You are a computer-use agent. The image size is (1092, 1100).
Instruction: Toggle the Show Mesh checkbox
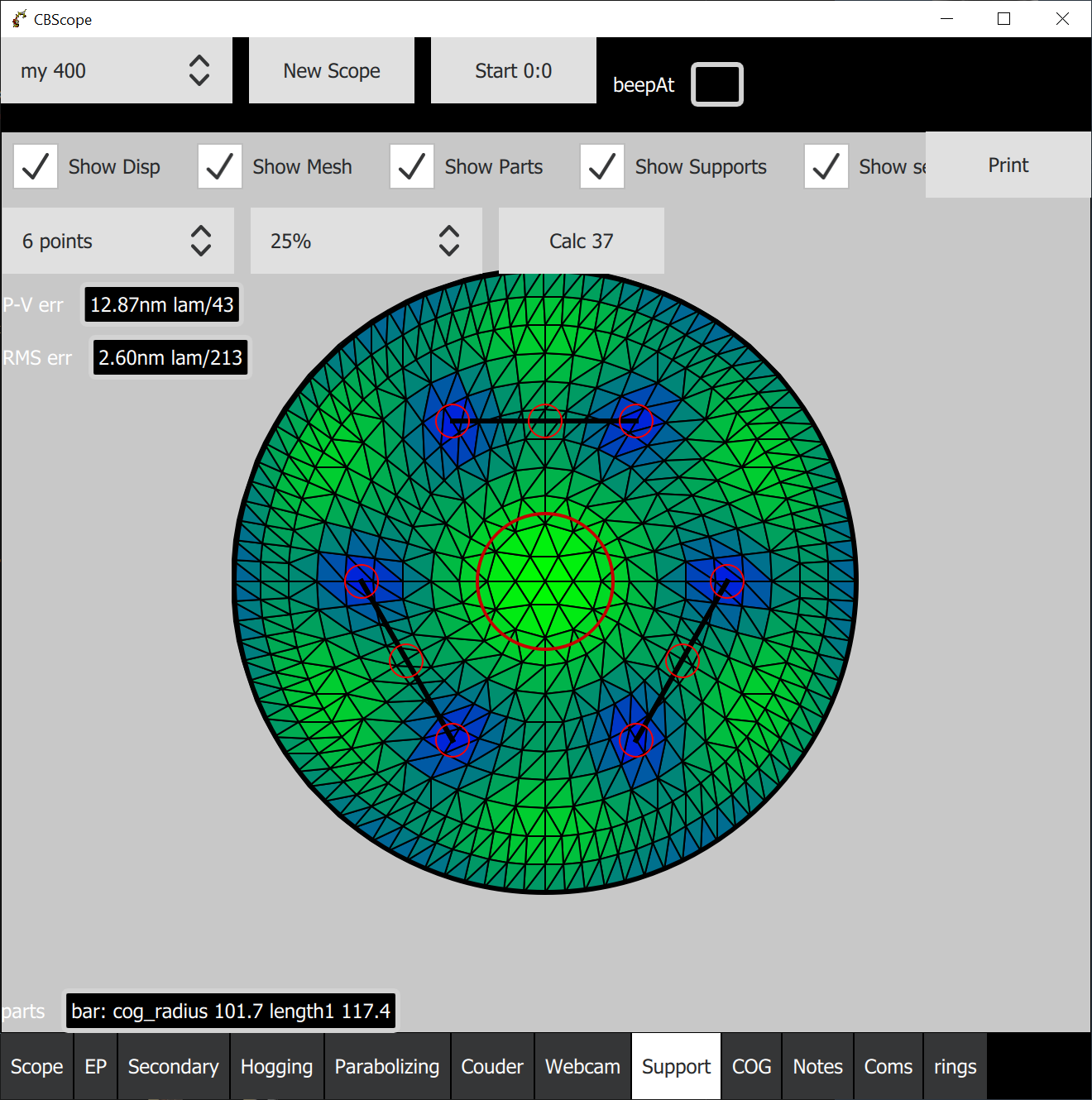[220, 166]
